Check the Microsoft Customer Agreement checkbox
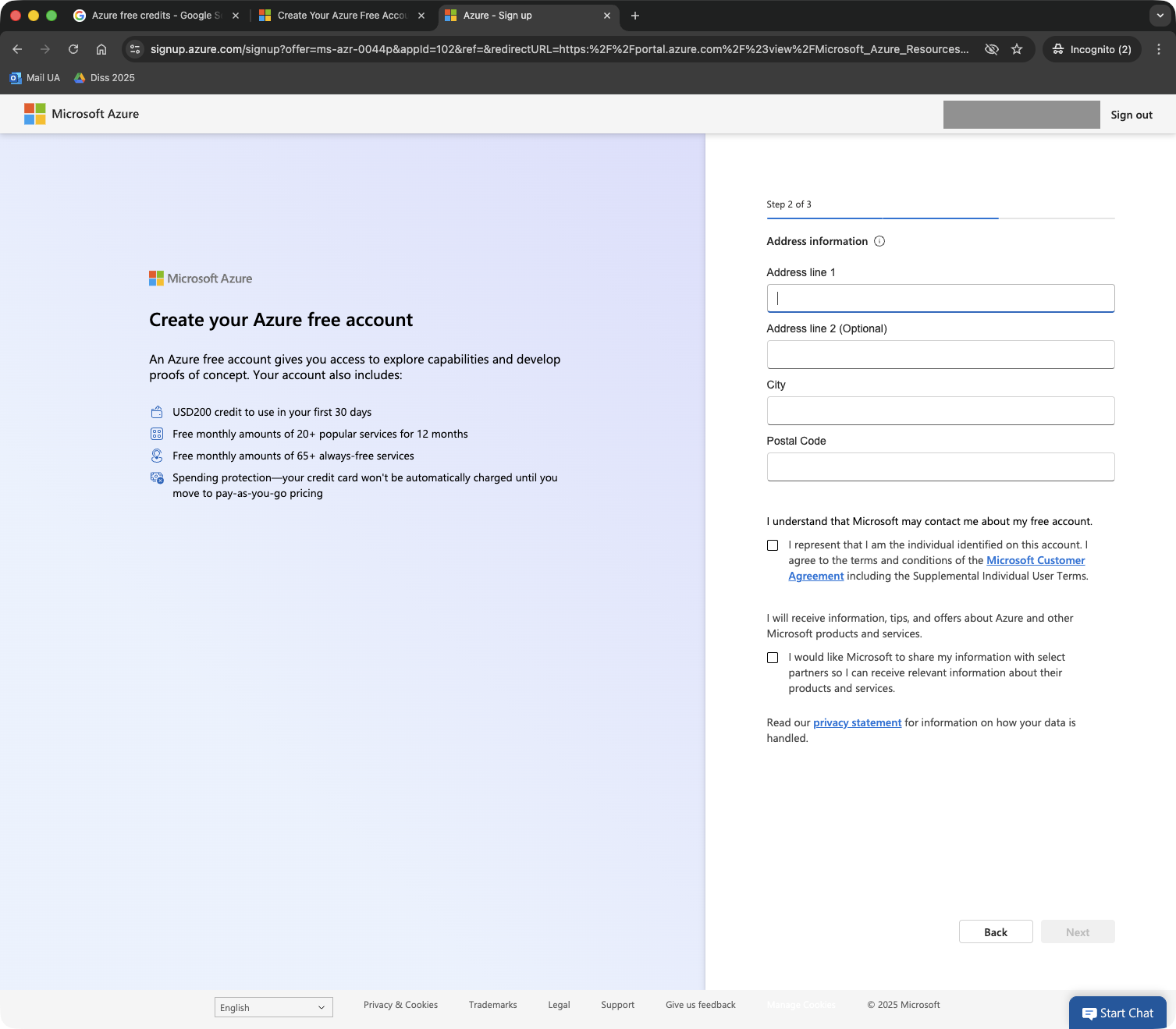The height and width of the screenshot is (1029, 1176). point(773,545)
